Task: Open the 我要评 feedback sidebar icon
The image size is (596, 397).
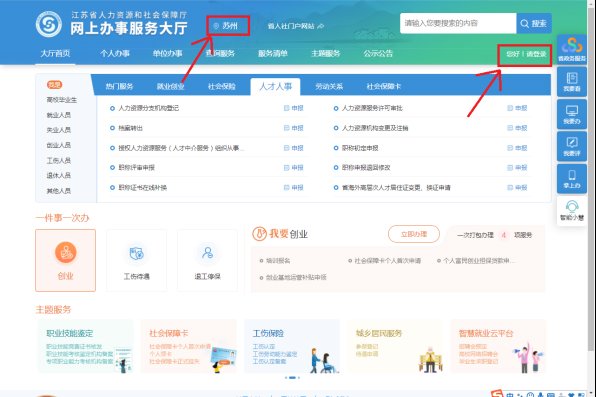Action: (x=572, y=146)
